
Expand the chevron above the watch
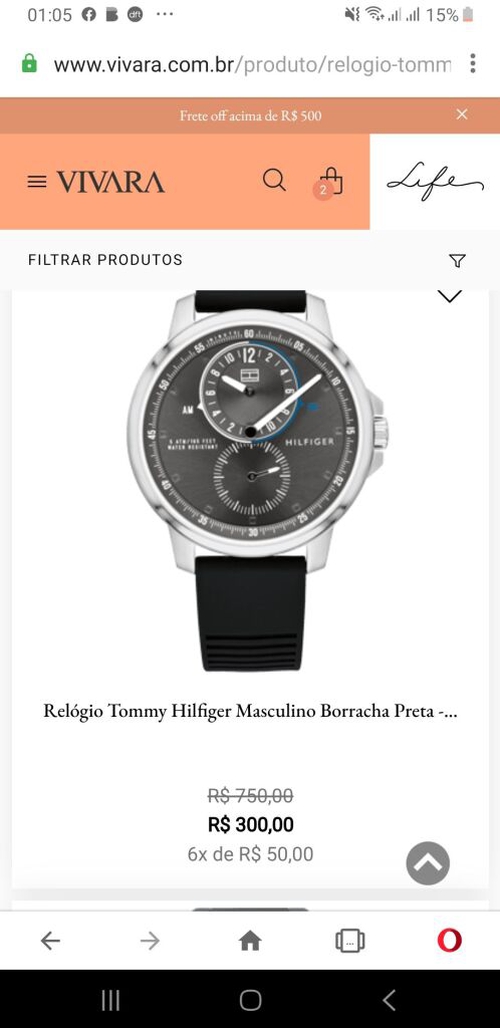449,296
